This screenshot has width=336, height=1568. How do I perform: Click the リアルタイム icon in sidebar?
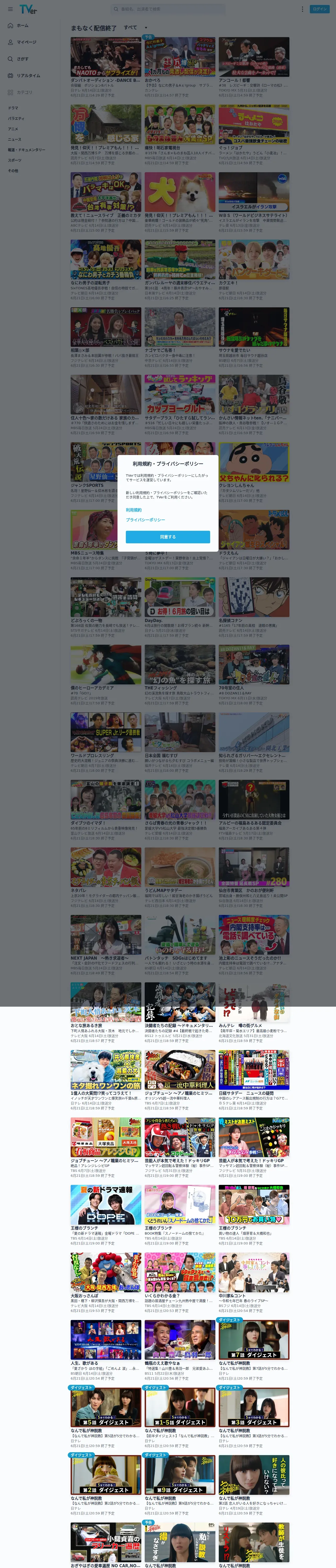[x=10, y=76]
